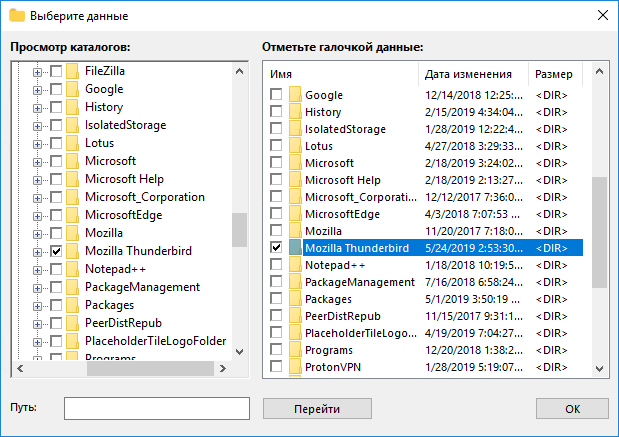
Task: Check the Packages checkbox in file list
Action: coord(276,298)
